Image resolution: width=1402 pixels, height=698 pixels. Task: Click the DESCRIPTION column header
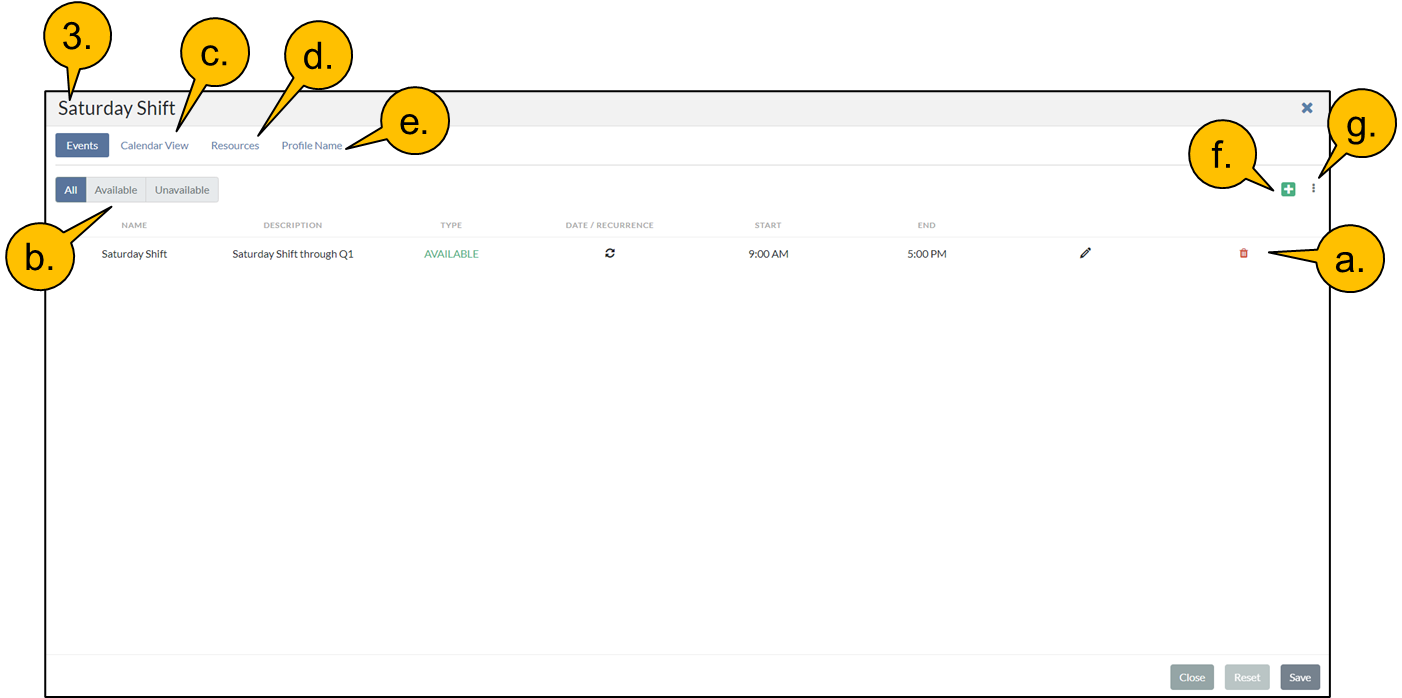click(x=293, y=225)
